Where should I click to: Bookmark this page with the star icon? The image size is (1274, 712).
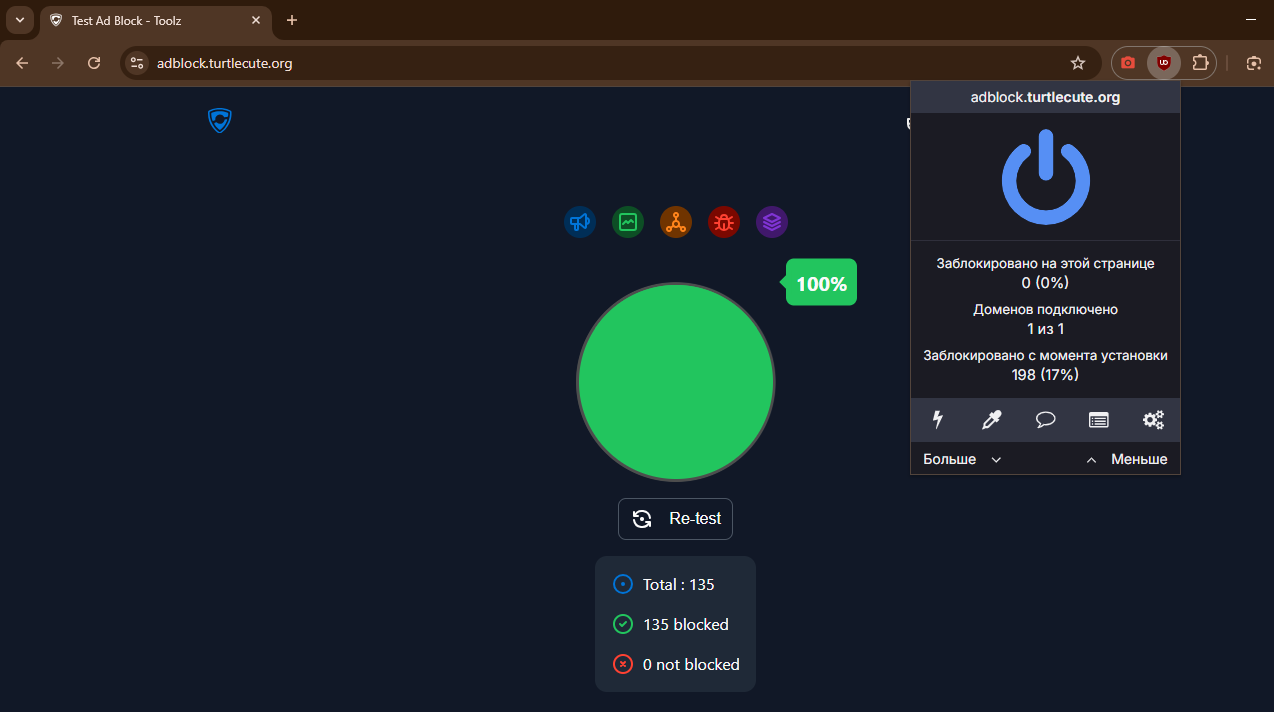[1078, 63]
